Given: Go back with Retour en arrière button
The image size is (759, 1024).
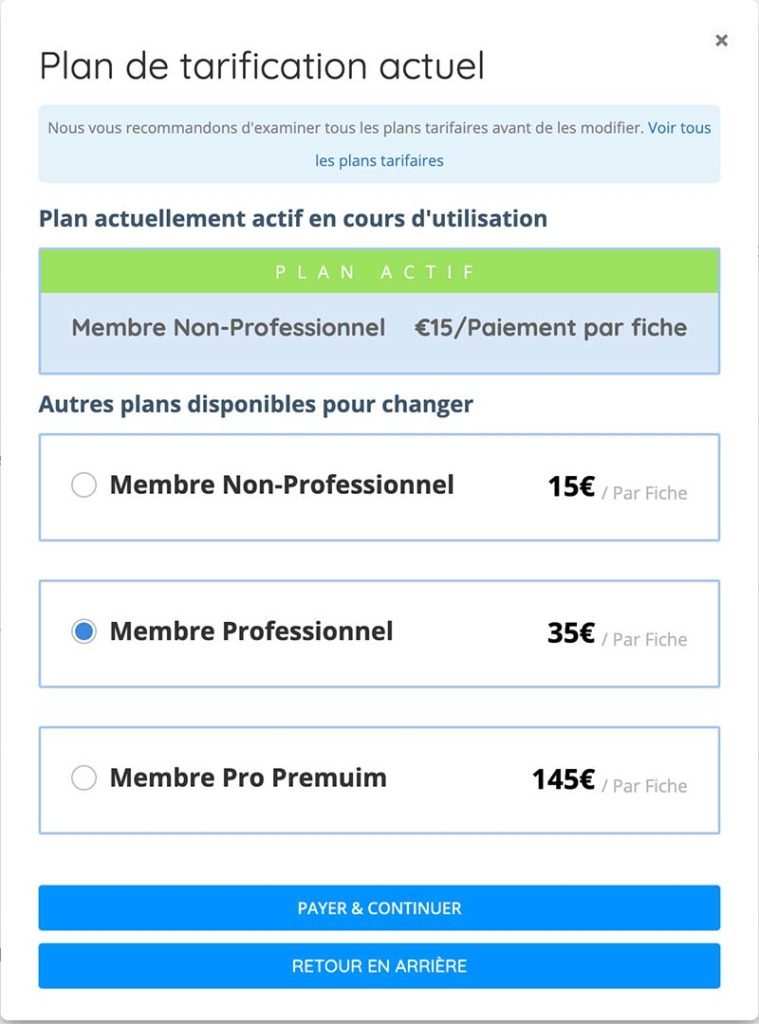Looking at the screenshot, I should [x=379, y=966].
